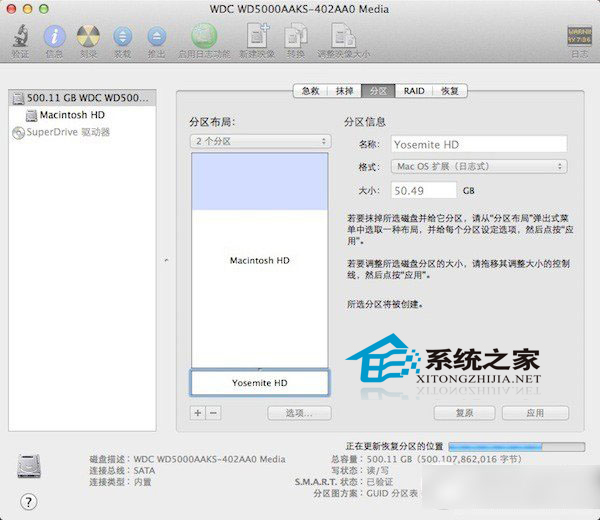600x520 pixels.
Task: Click the GUID 分区表 text
Action: [392, 494]
